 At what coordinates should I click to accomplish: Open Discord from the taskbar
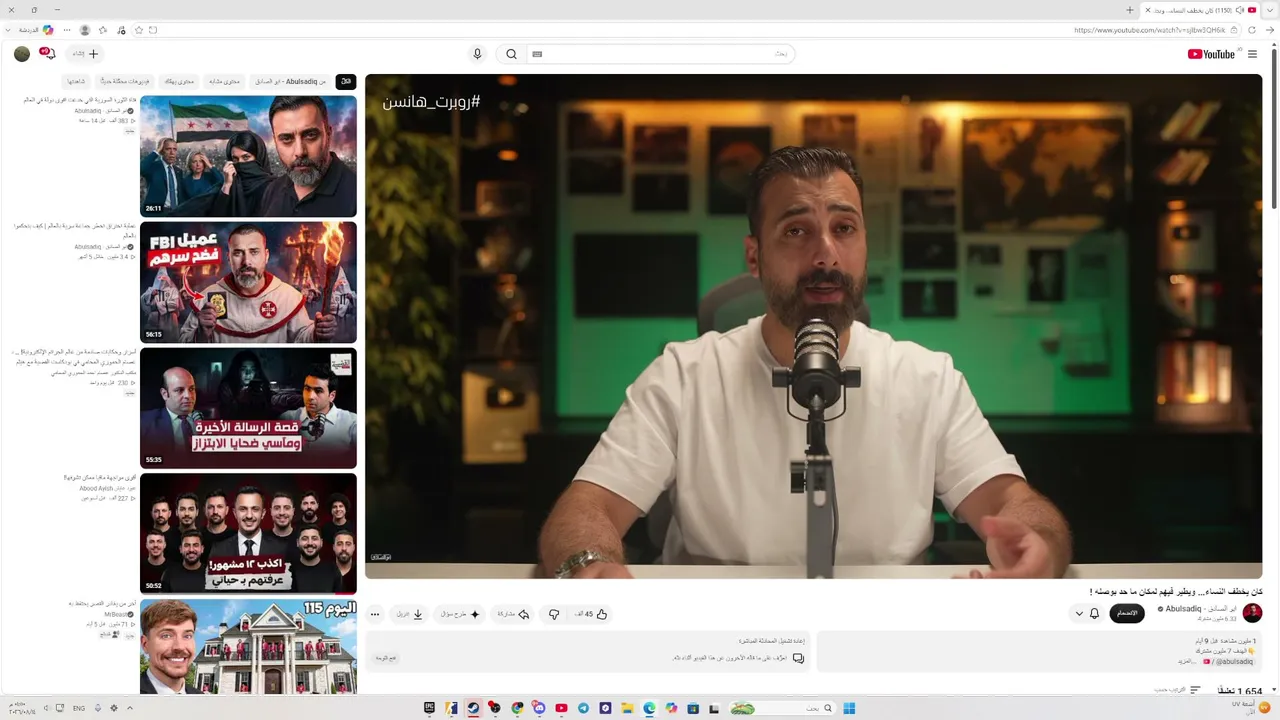tap(539, 708)
